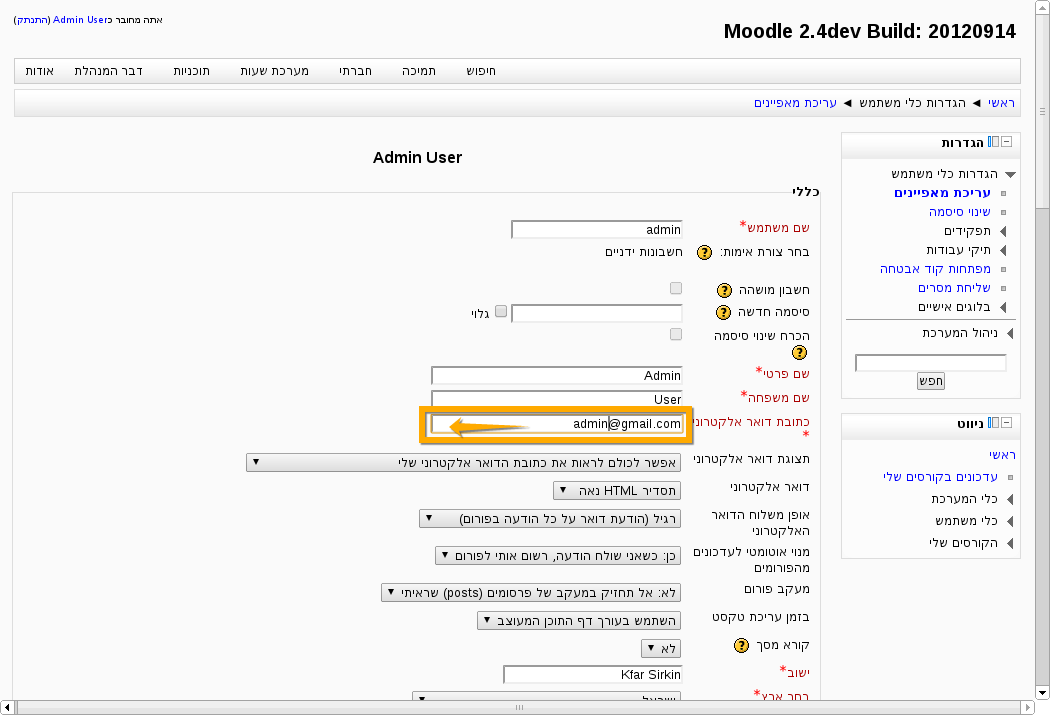Open מפתחות קוד אבטחה link

[935, 269]
